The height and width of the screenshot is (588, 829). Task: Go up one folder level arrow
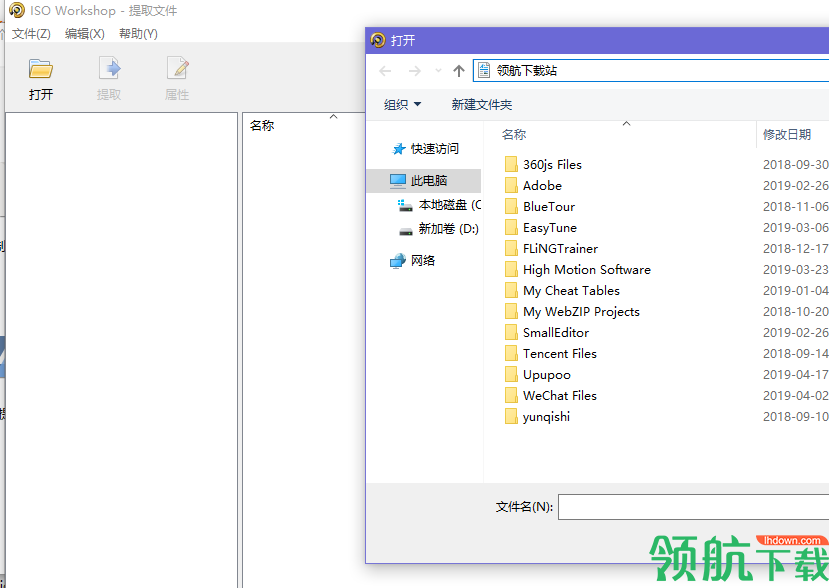coord(459,71)
